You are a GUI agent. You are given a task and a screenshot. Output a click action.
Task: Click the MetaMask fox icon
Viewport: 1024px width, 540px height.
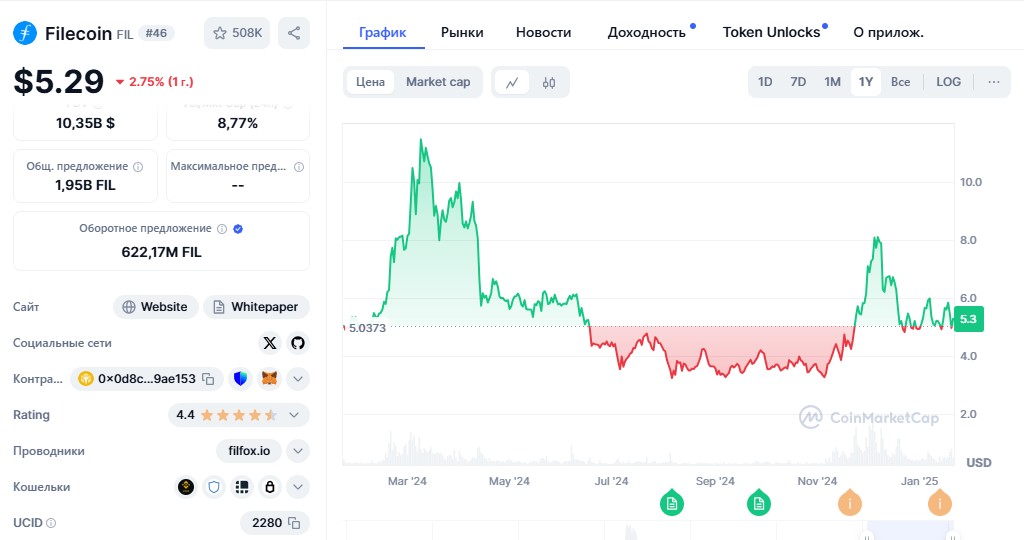(269, 379)
